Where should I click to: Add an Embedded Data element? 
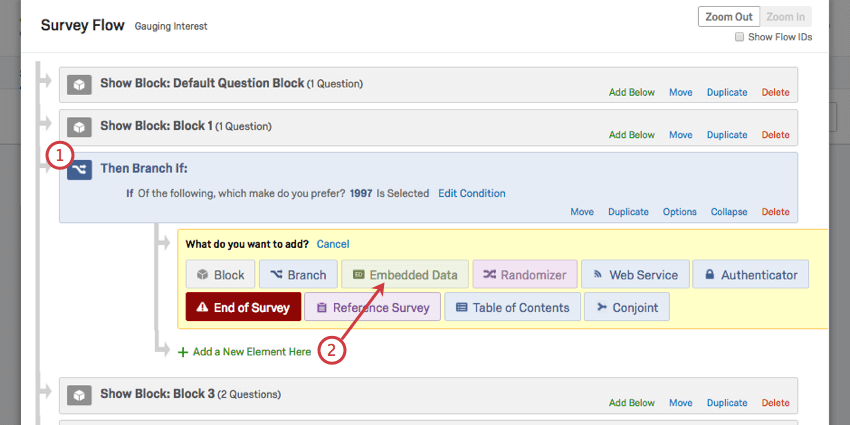point(404,275)
